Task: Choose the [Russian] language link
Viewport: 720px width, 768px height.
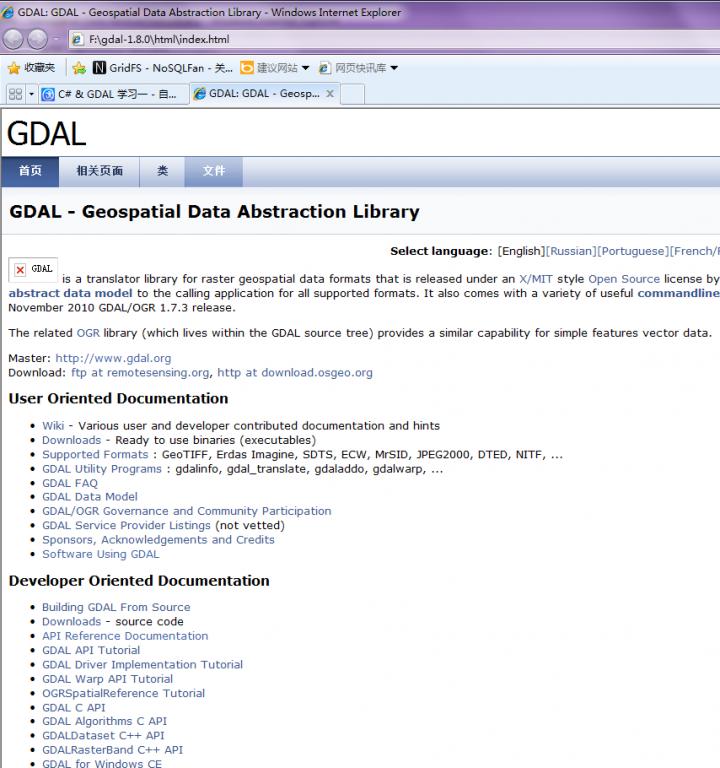Action: (571, 251)
